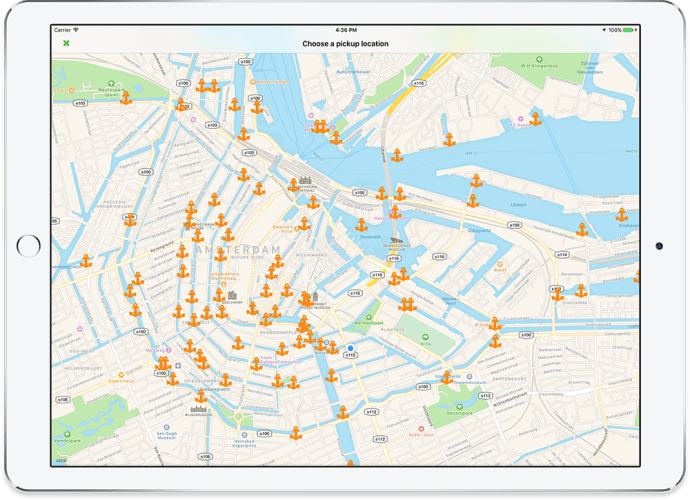The height and width of the screenshot is (500, 690).
Task: Choose the anchor northeast of Heineken Experience
Action: coord(296,433)
